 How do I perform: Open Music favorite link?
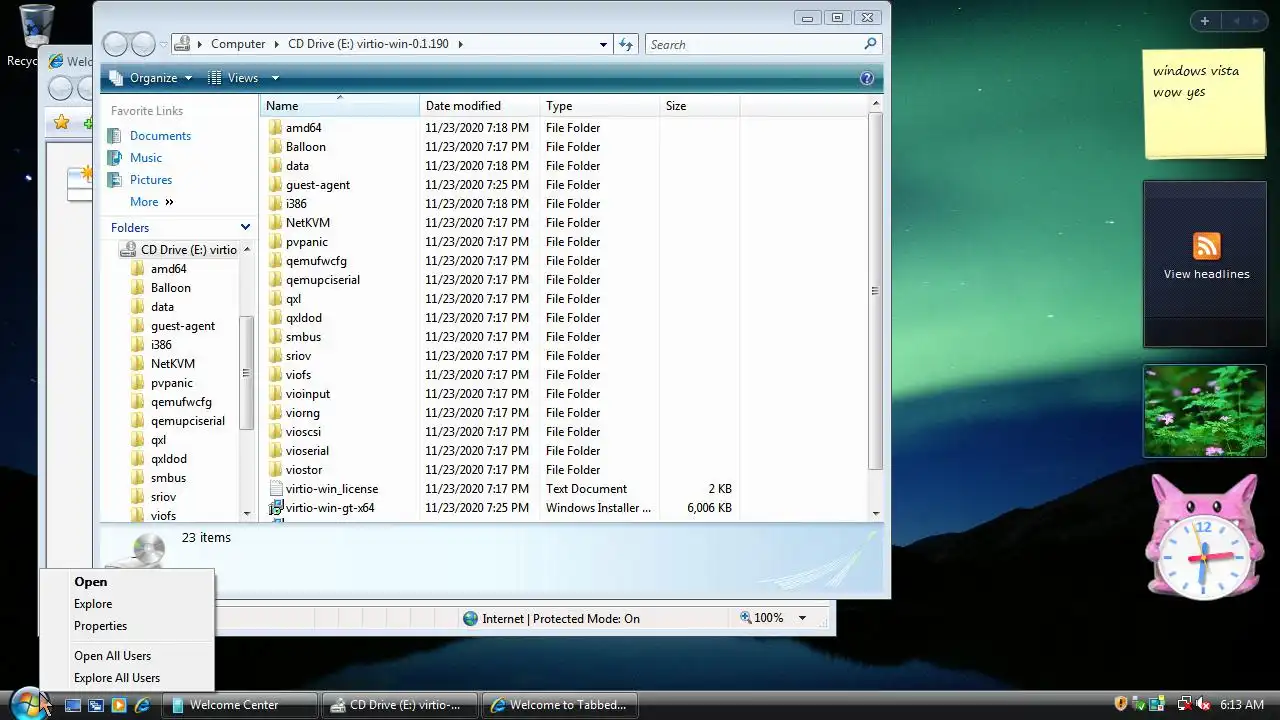tap(146, 158)
